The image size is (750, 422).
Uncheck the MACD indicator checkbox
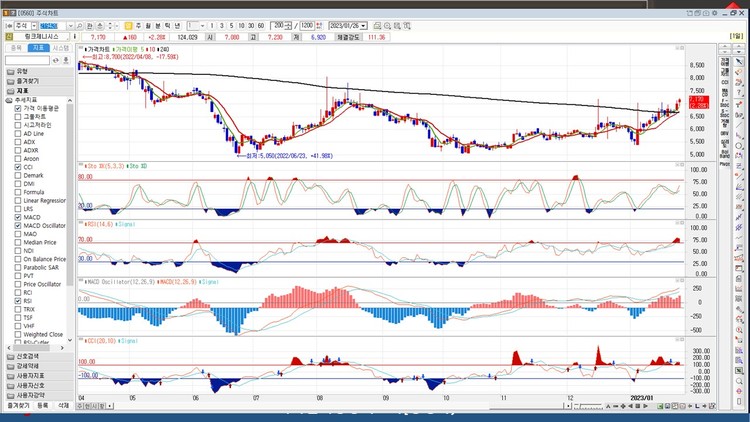click(x=18, y=217)
